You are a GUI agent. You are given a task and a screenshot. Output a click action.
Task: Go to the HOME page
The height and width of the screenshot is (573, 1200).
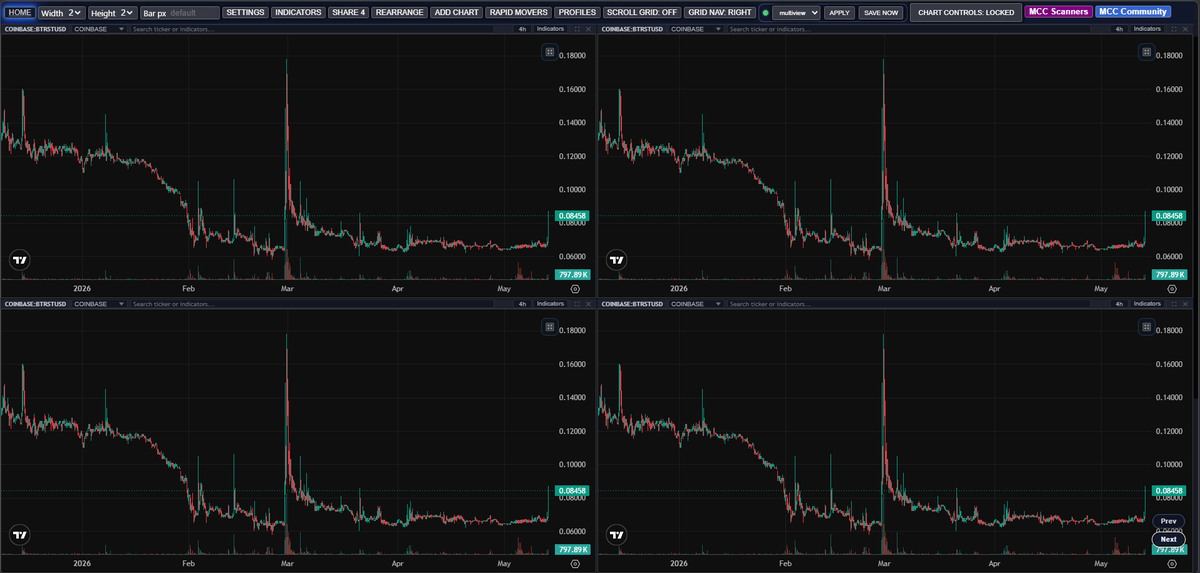point(20,13)
